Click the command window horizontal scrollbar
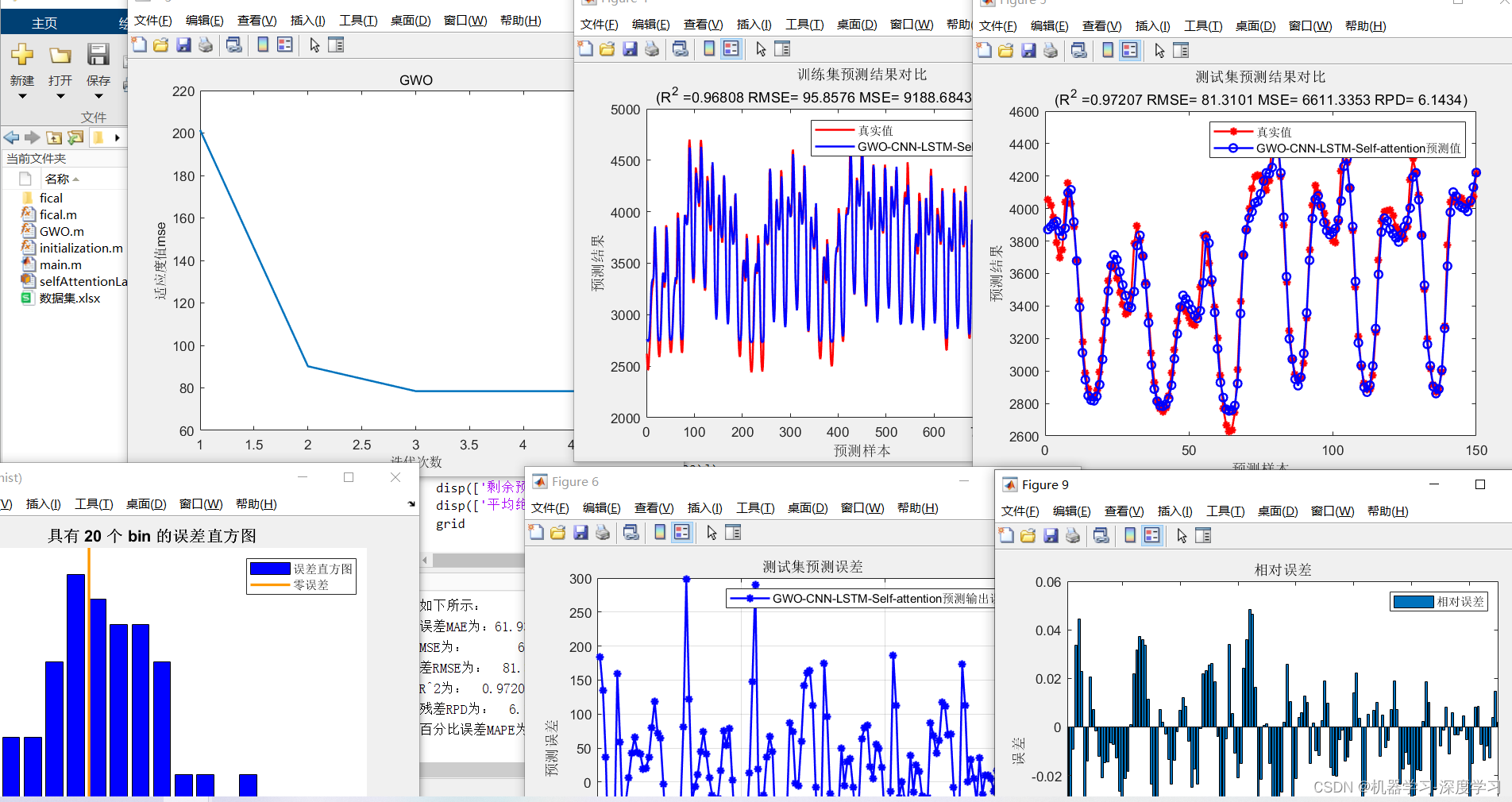Screen dimensions: 1512x802 click(x=472, y=770)
